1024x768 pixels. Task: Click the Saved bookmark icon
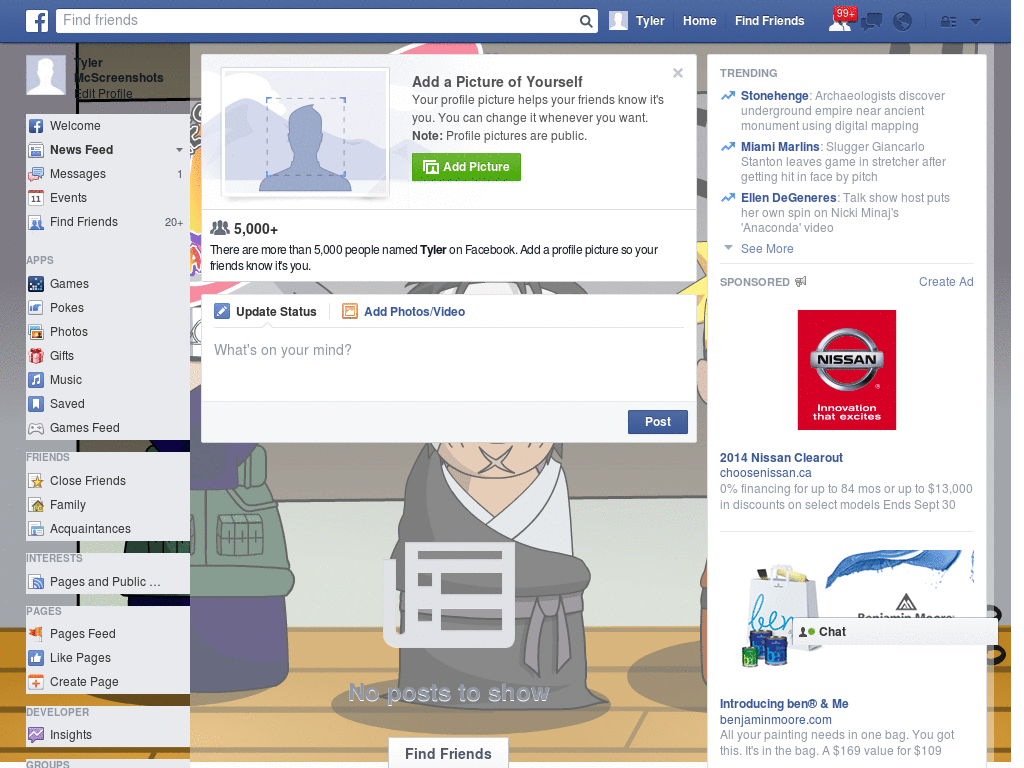click(36, 404)
